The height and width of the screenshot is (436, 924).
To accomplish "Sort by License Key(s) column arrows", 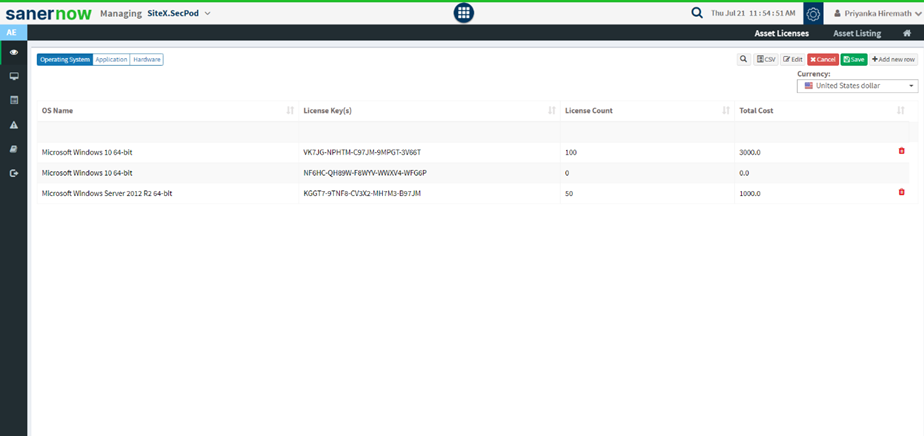I will pyautogui.click(x=552, y=111).
